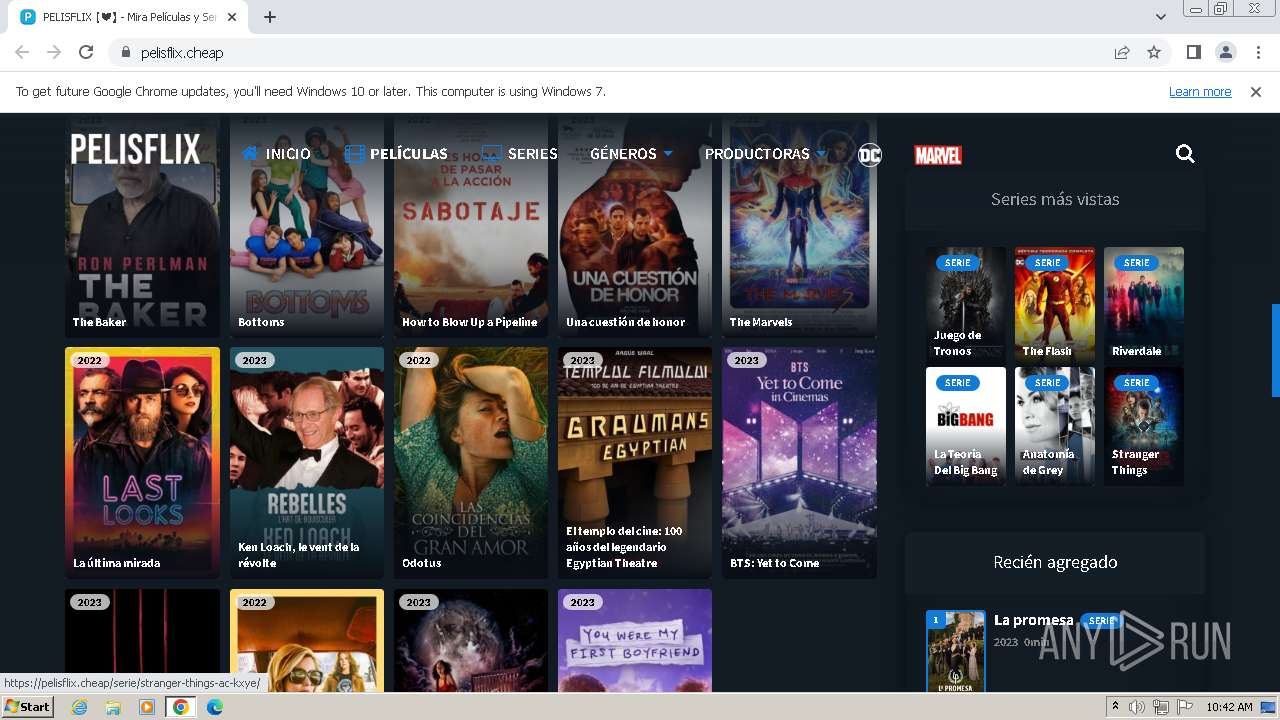1280x720 pixels.
Task: Click the La promesa small poster
Action: 956,651
